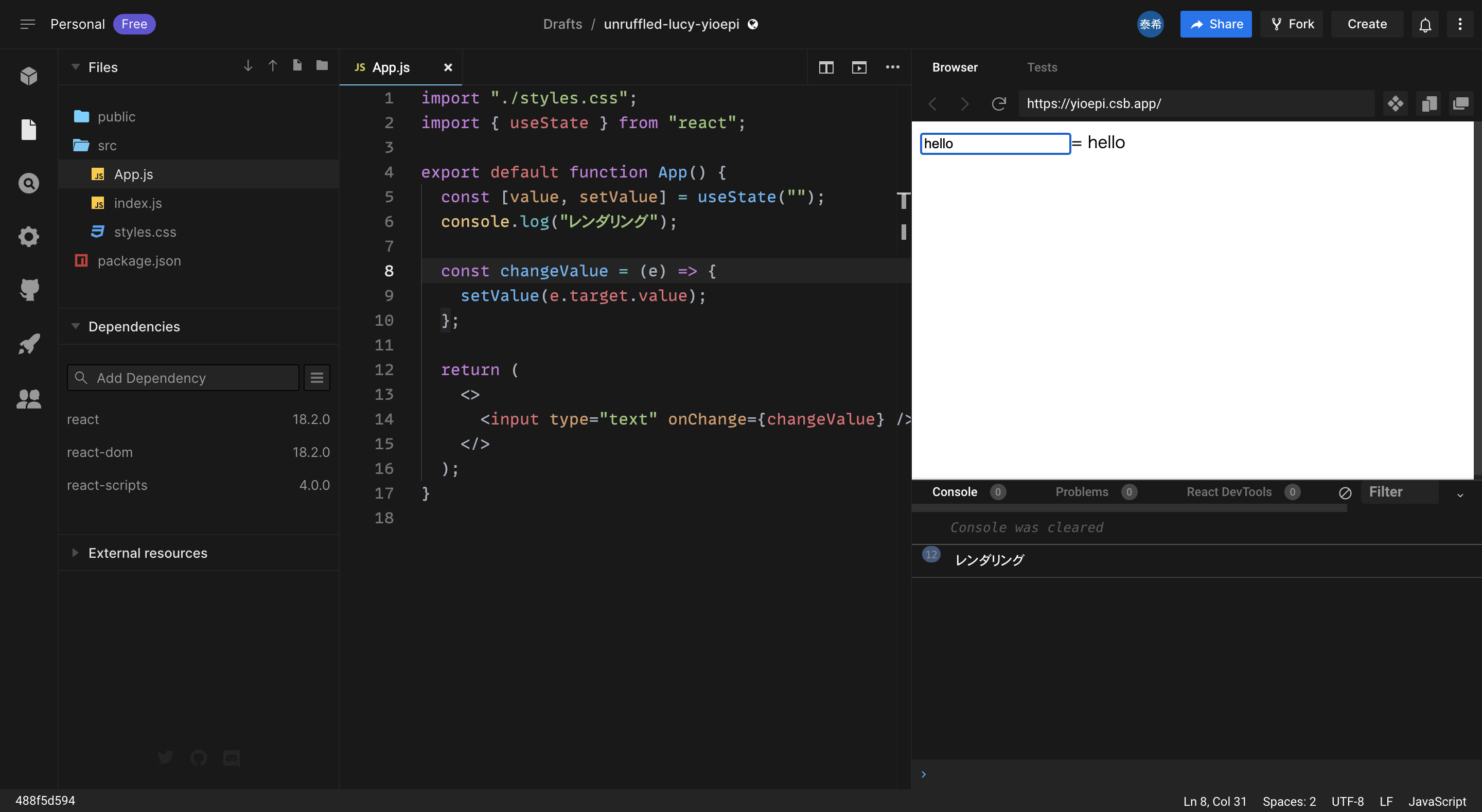Image resolution: width=1482 pixels, height=812 pixels.
Task: Click the Share button
Action: (x=1215, y=24)
